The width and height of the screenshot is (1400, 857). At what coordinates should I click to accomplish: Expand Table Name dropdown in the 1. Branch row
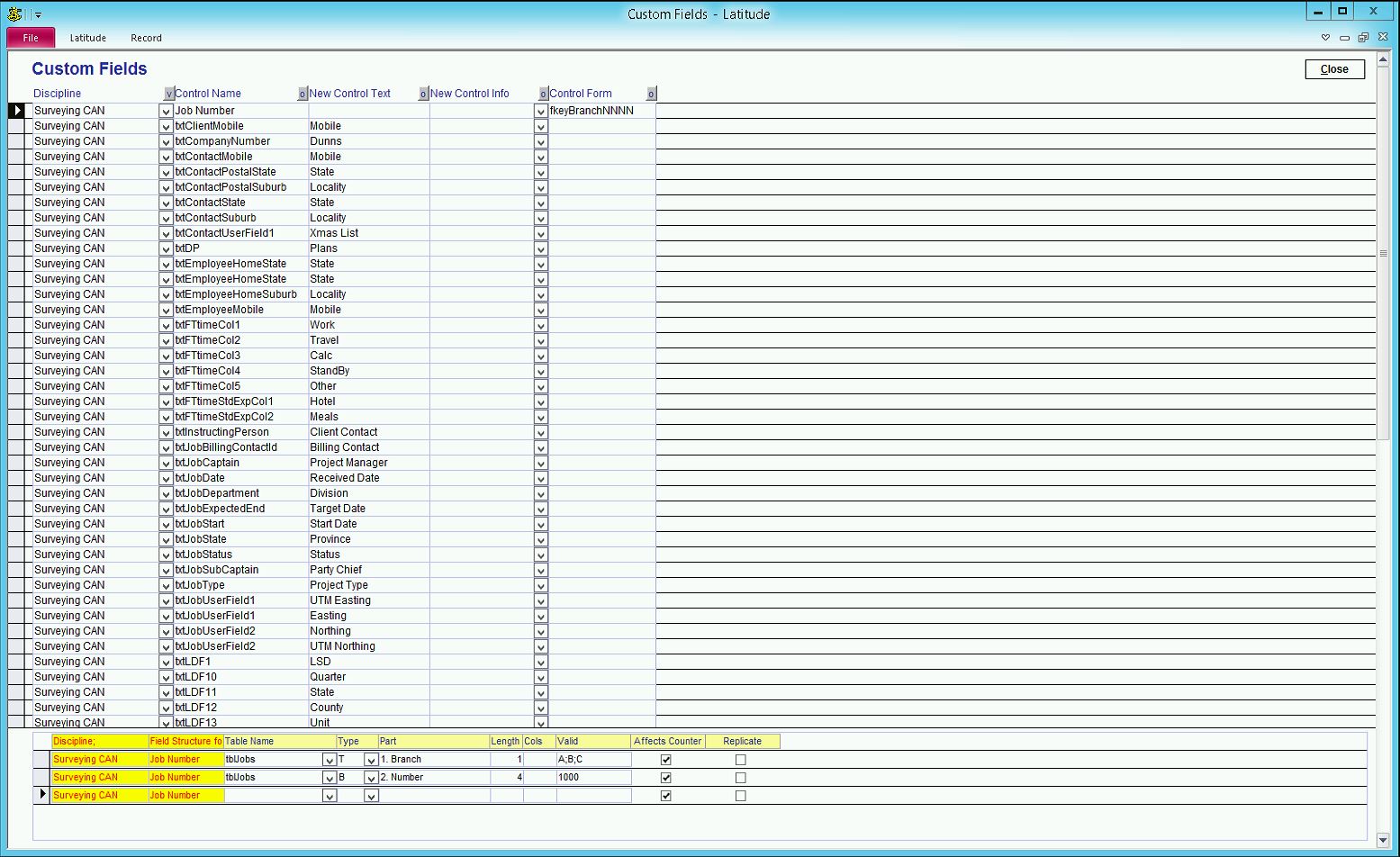click(x=329, y=760)
